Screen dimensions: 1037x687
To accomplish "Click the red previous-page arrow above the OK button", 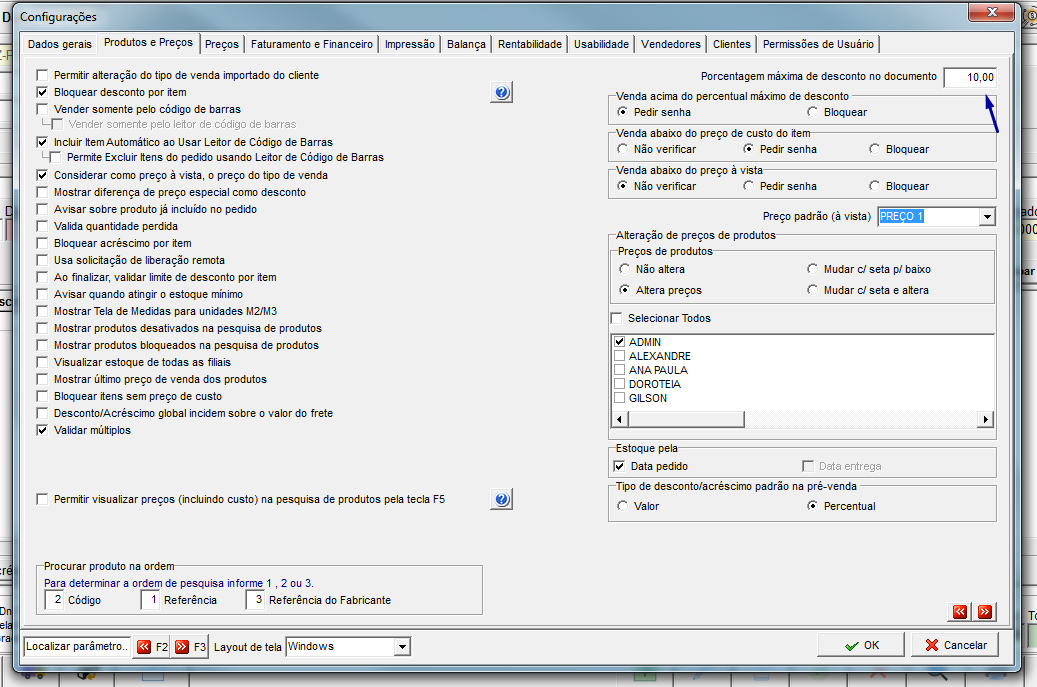I will pos(960,612).
